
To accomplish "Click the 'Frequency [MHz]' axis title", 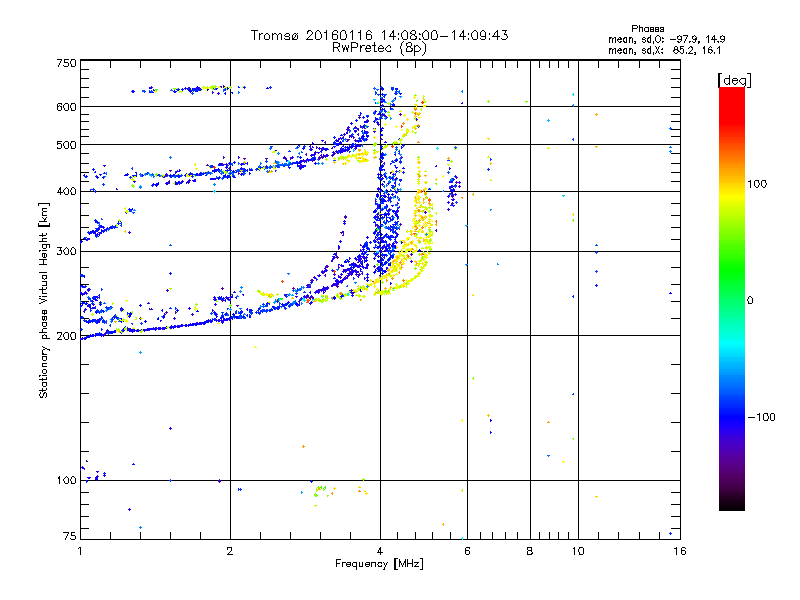I will point(380,564).
